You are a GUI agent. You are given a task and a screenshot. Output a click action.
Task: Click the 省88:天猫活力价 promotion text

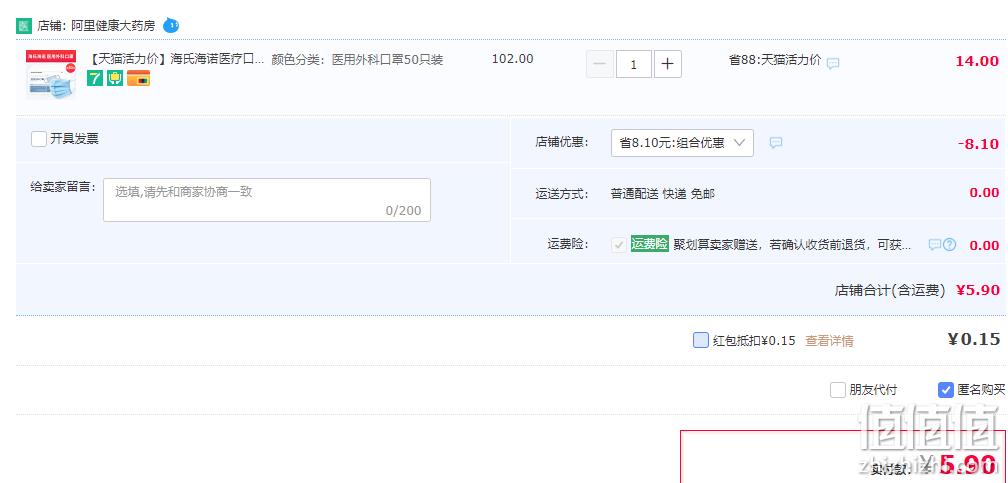775,60
